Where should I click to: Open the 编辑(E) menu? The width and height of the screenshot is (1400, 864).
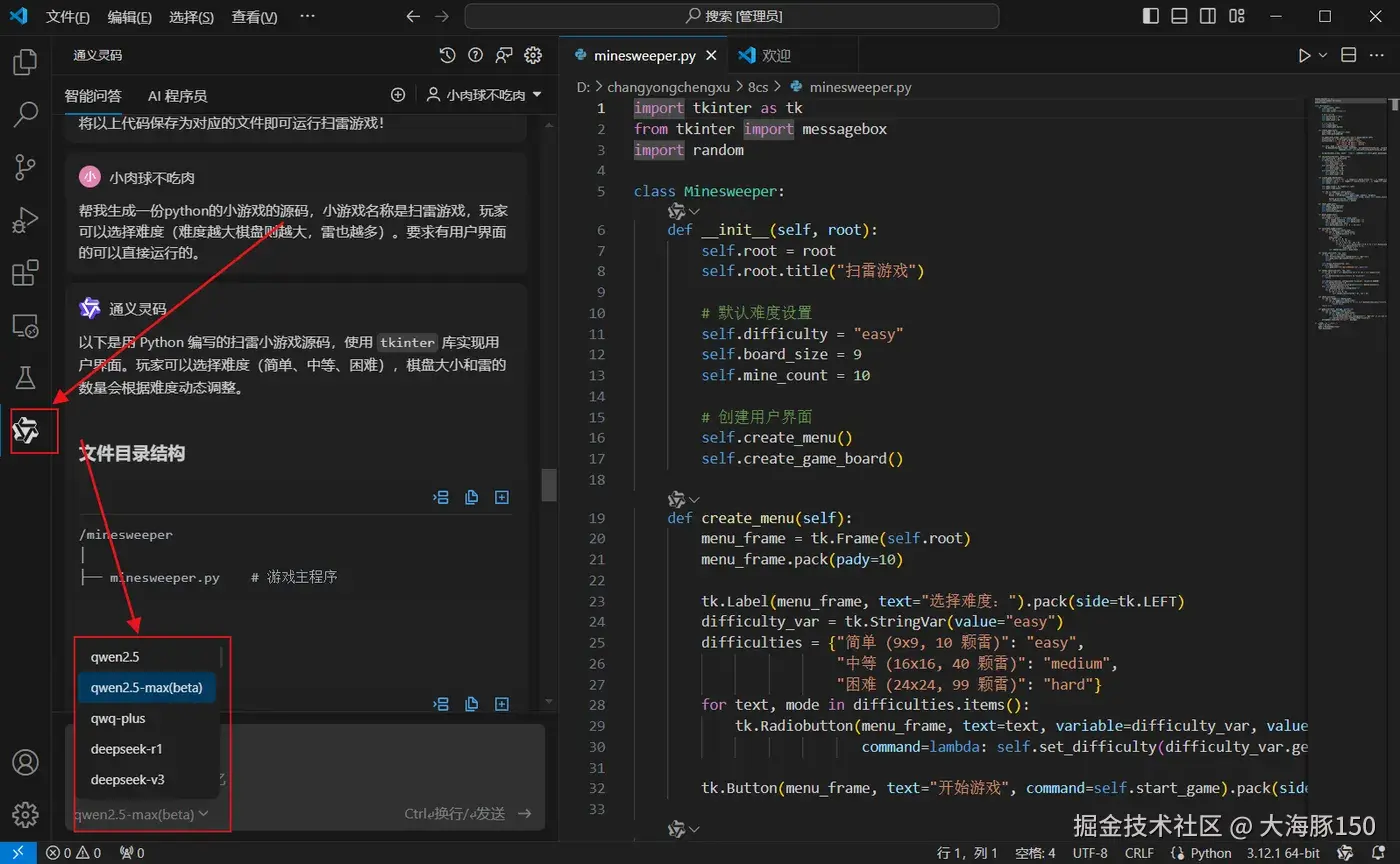130,17
